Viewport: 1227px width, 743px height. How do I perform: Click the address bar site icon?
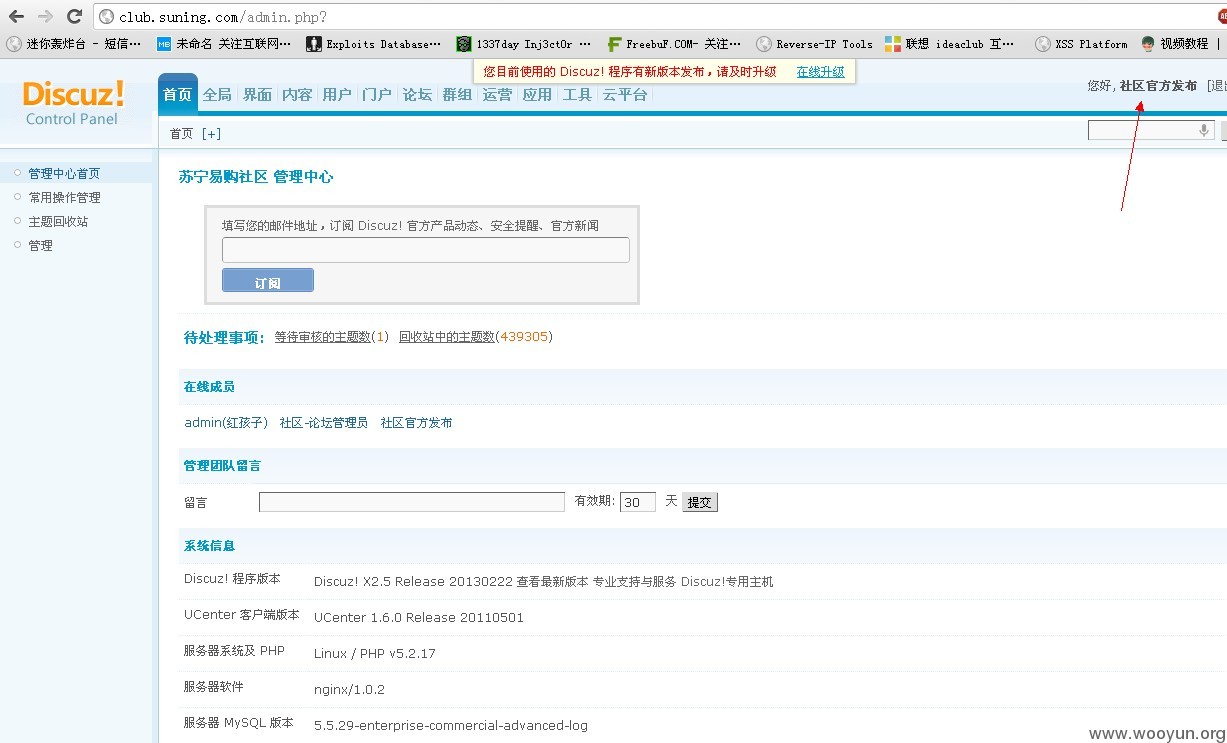(107, 17)
